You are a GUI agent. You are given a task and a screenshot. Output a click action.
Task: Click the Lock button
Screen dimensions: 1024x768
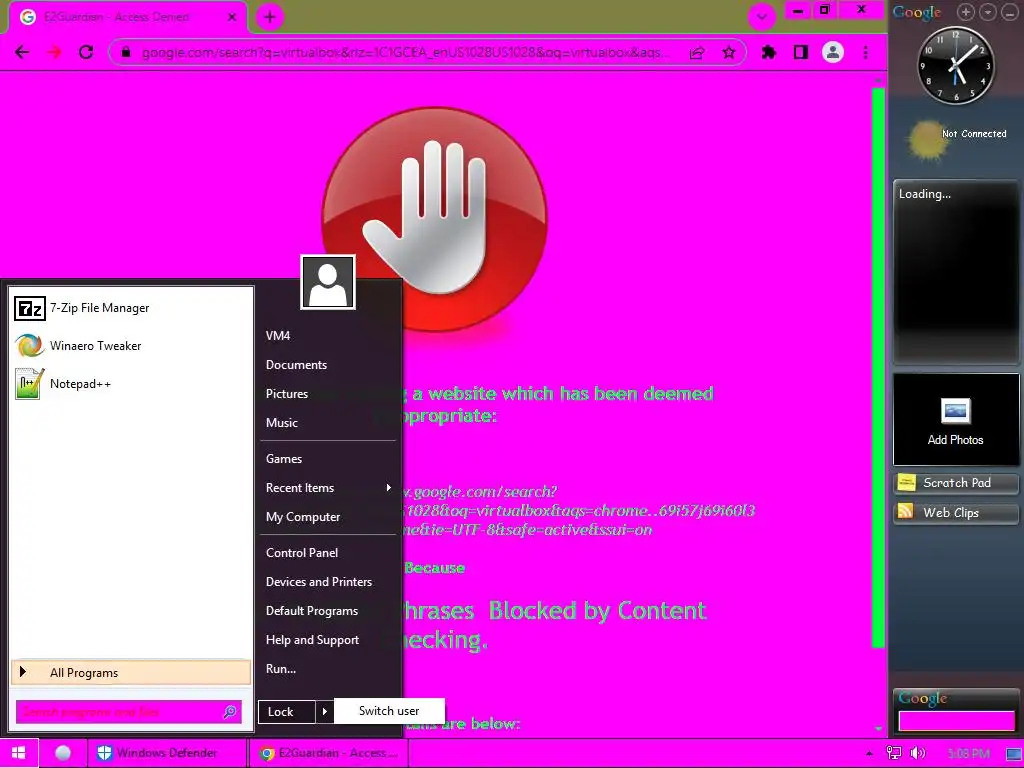(287, 712)
